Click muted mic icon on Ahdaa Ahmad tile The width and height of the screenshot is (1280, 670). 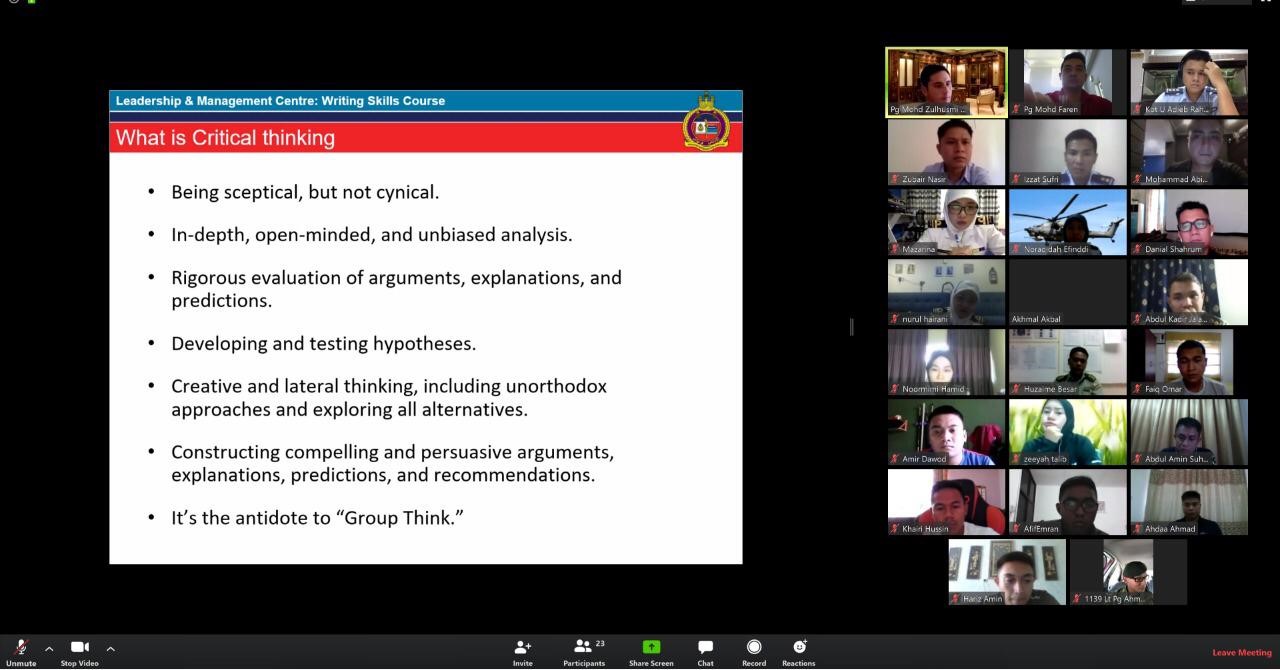pos(1137,529)
